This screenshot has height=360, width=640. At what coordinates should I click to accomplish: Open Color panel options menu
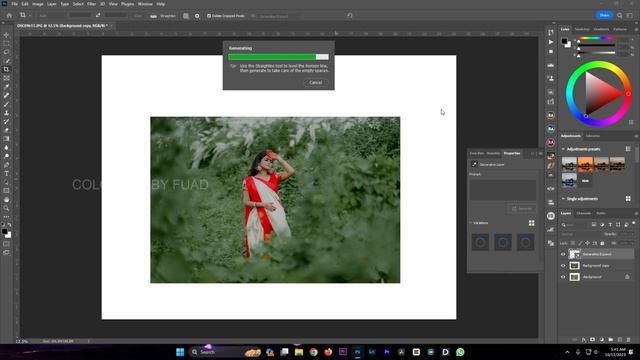coord(636,29)
